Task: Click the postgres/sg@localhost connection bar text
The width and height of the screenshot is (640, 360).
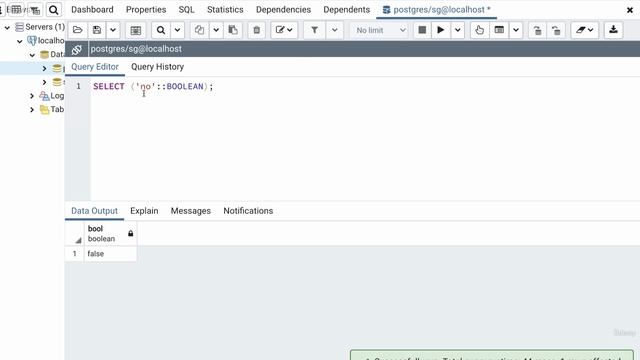Action: (x=136, y=49)
